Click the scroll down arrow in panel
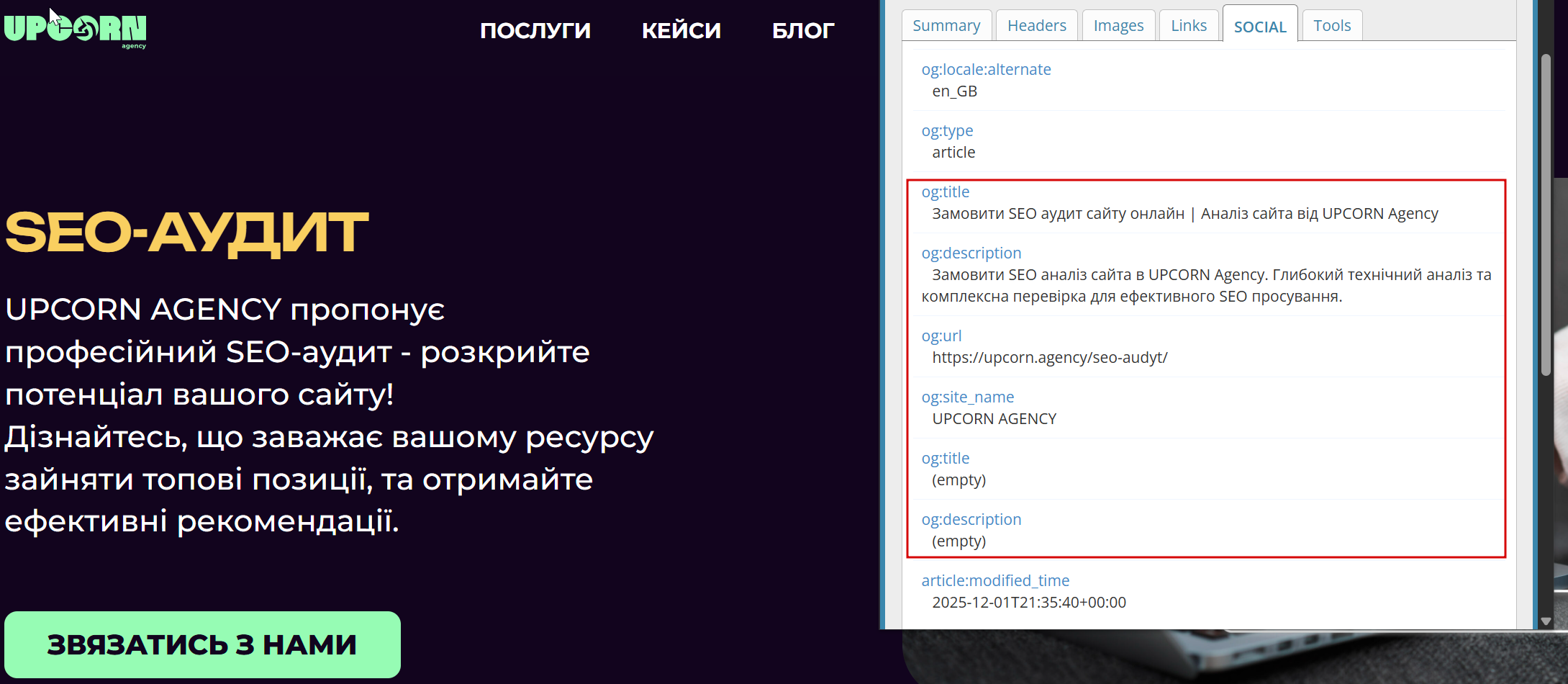 (1546, 621)
